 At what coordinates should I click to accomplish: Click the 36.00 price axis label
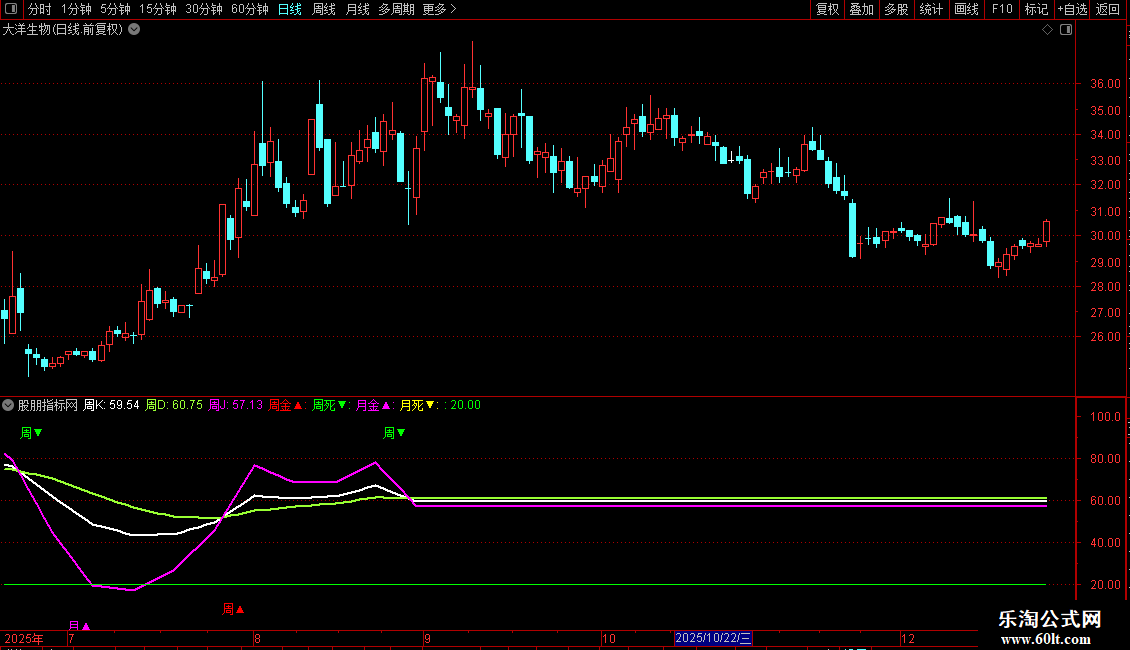[1105, 84]
